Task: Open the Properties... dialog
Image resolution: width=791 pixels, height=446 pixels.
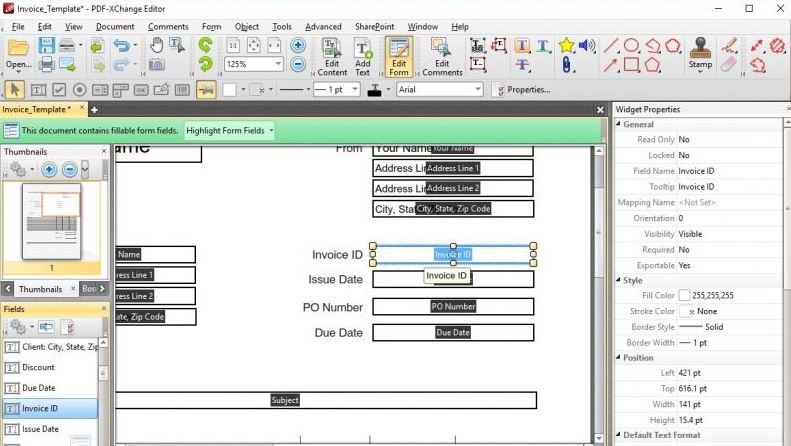Action: tap(523, 90)
